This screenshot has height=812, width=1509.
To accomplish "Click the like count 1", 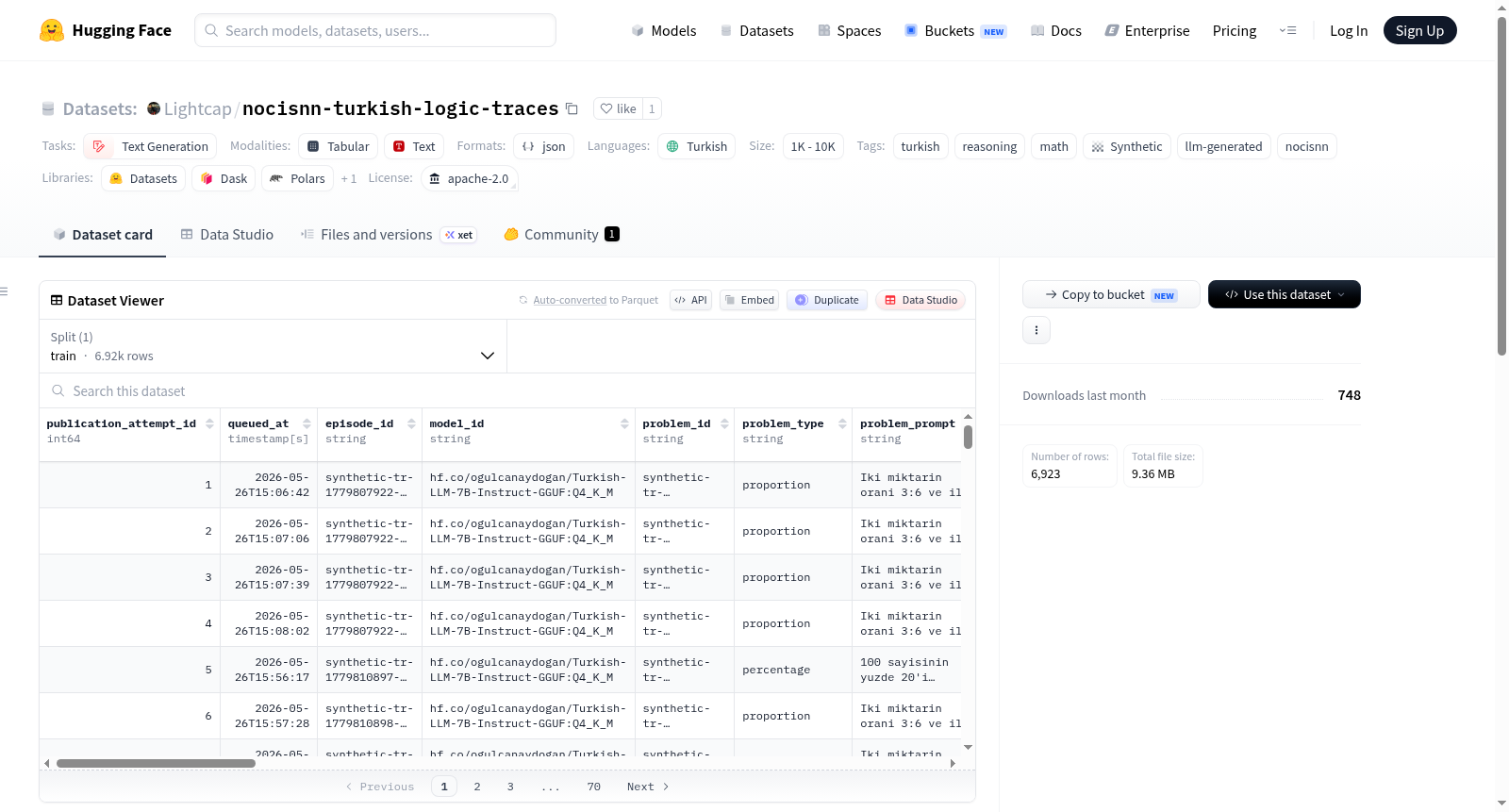I will 652,108.
